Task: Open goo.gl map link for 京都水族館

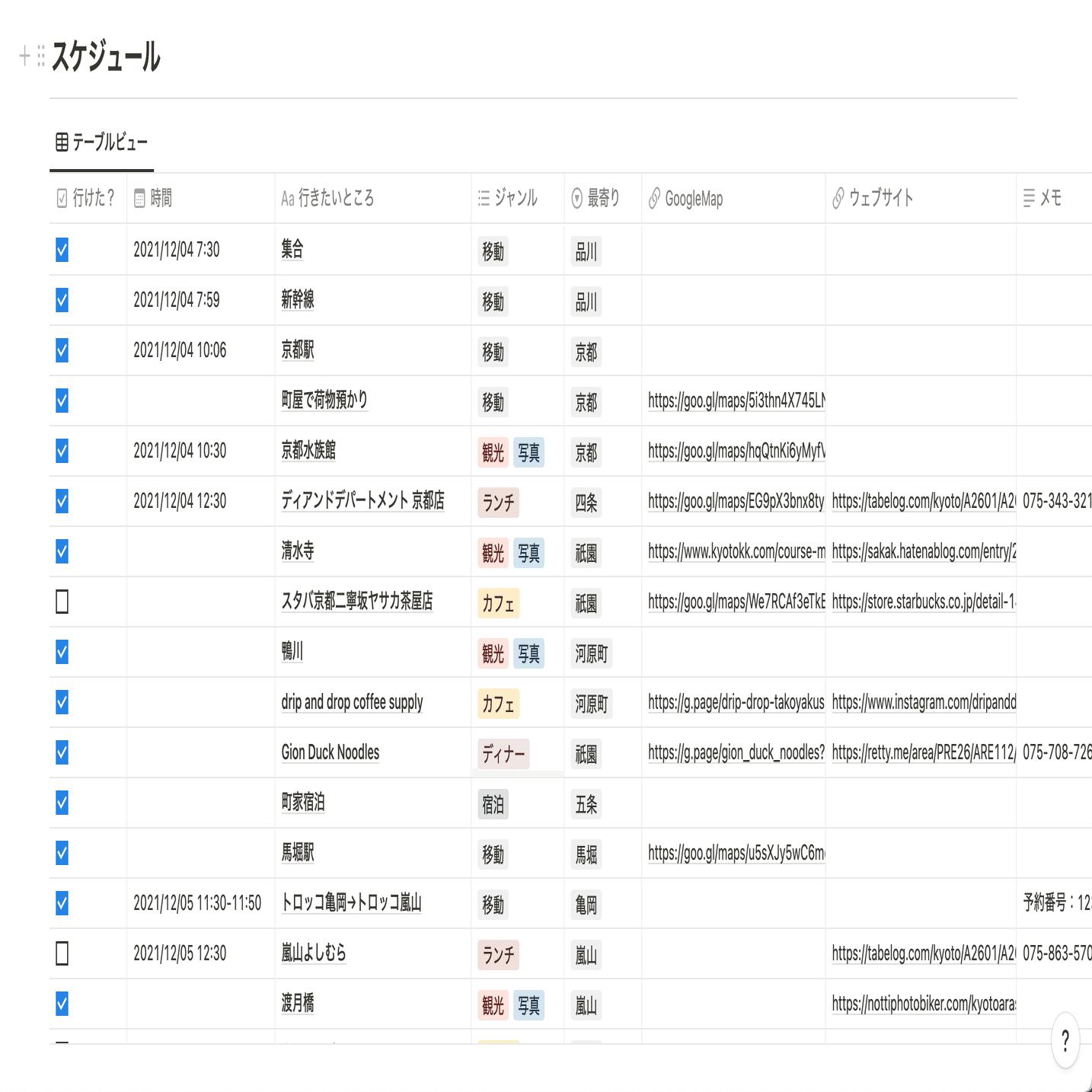Action: (x=736, y=451)
